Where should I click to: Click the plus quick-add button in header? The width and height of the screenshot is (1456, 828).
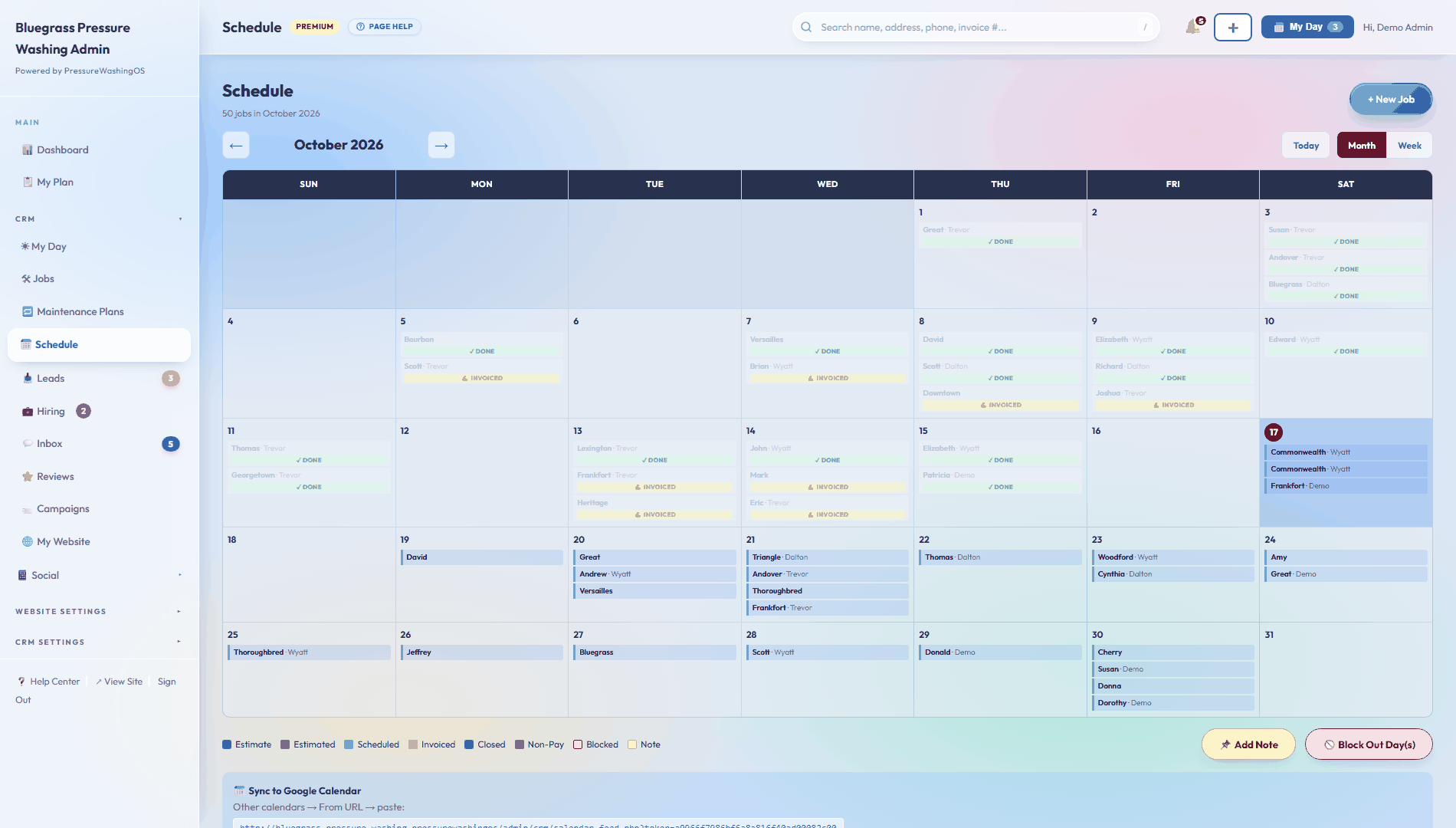click(x=1232, y=28)
